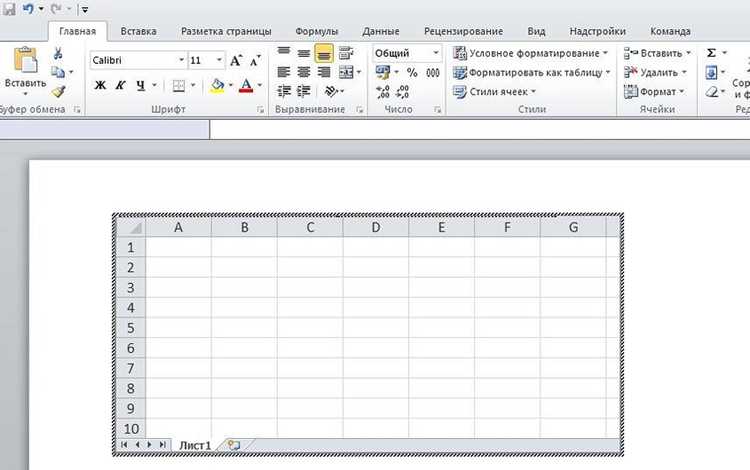Screen dimensions: 750x470
Task: Open the Разметка страницы tab
Action: (x=226, y=31)
